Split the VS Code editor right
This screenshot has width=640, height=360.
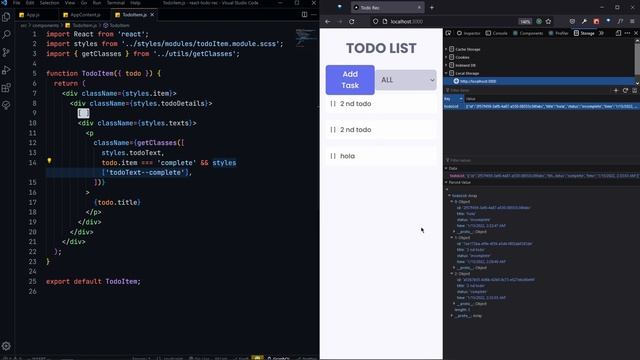(304, 15)
